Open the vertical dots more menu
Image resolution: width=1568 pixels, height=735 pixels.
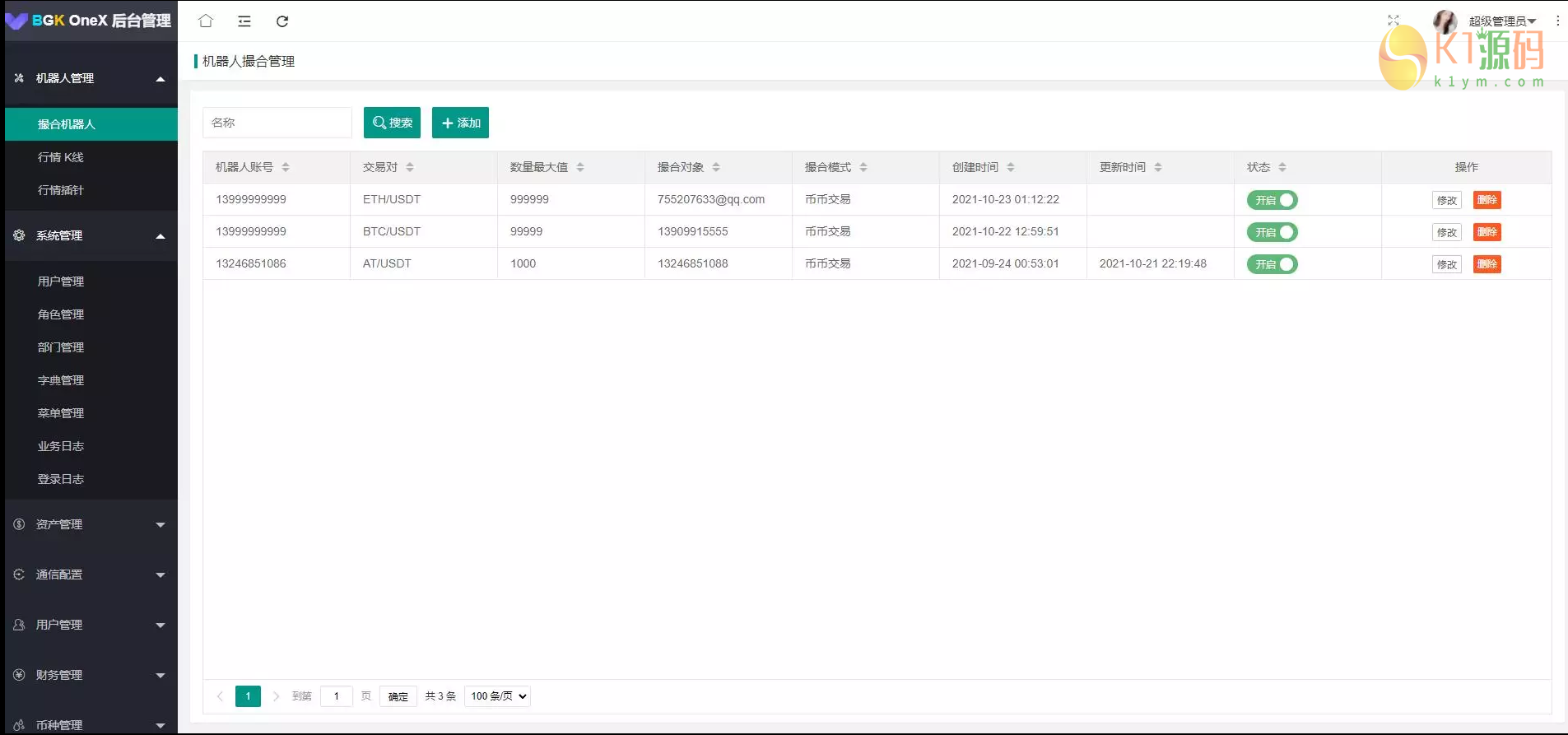(x=1558, y=21)
